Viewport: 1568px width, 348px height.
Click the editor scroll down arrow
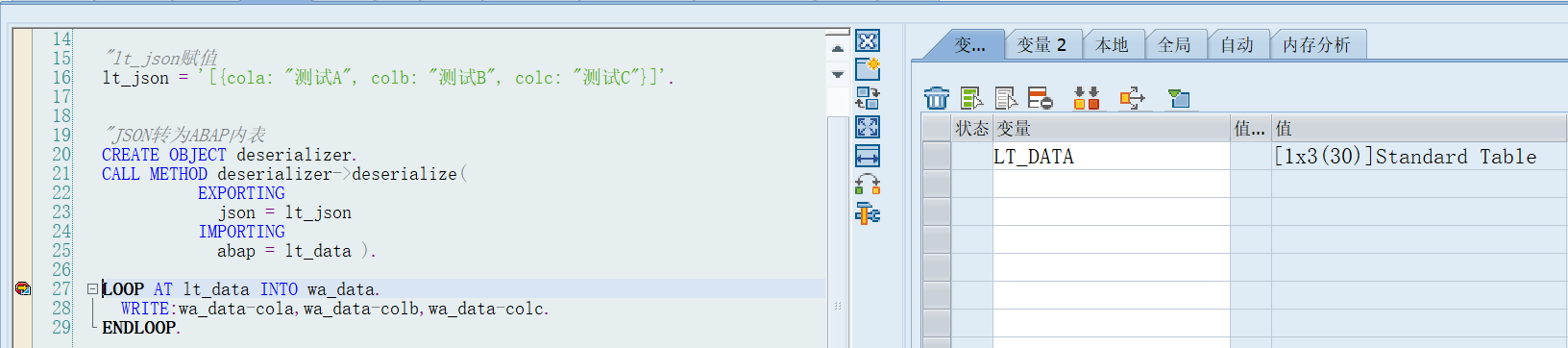click(838, 74)
